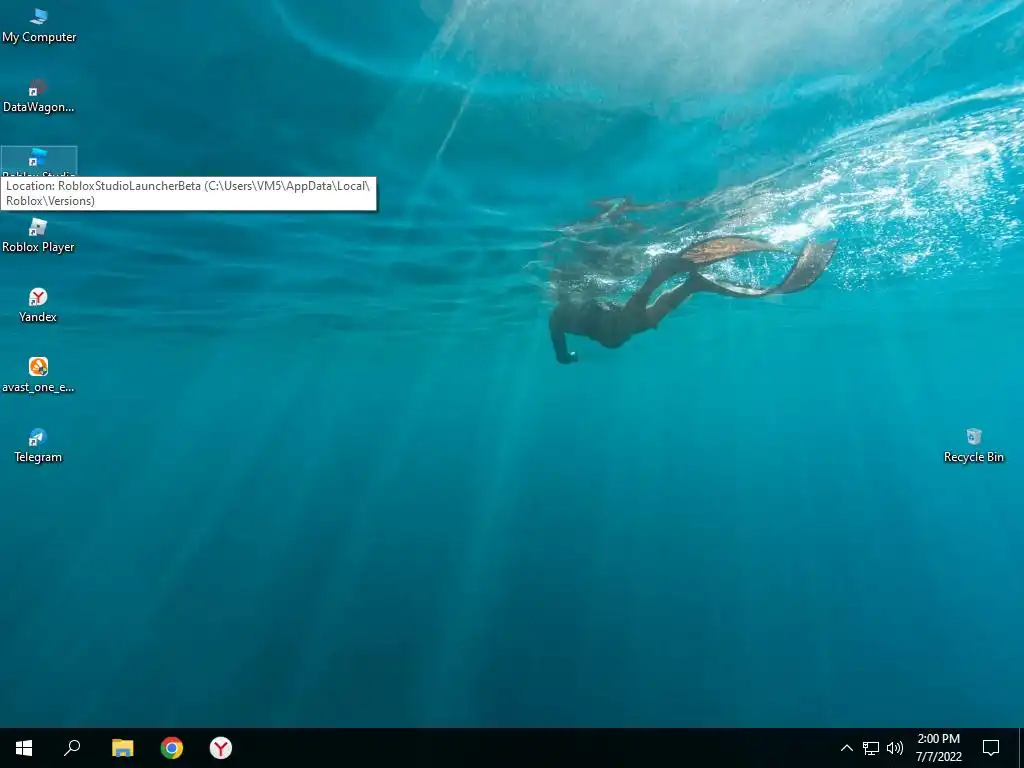Select the Roblox Studio desktop shortcut

click(39, 161)
